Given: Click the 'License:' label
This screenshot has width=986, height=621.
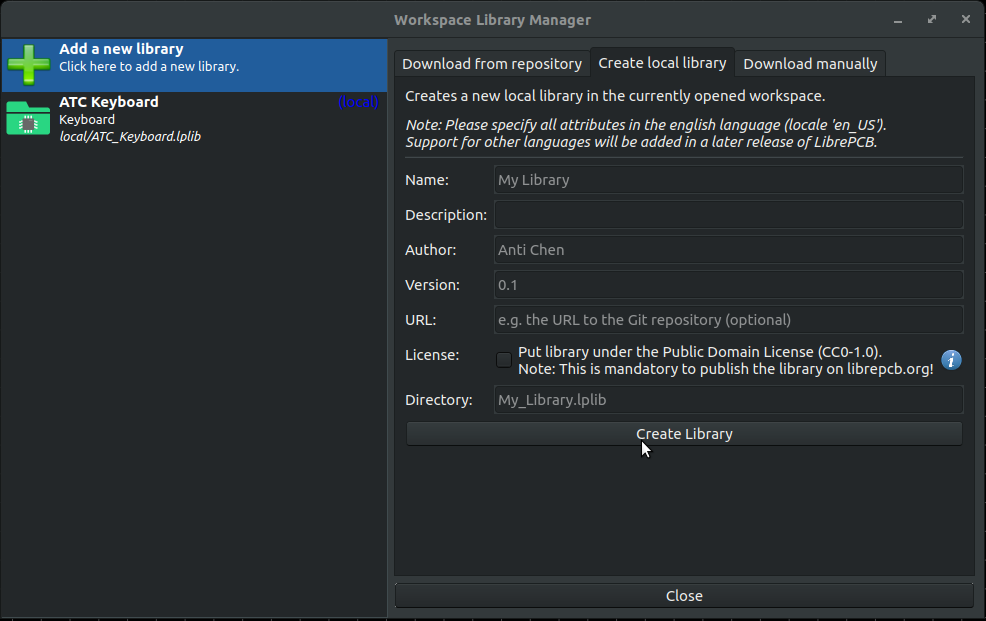Looking at the screenshot, I should 432,355.
